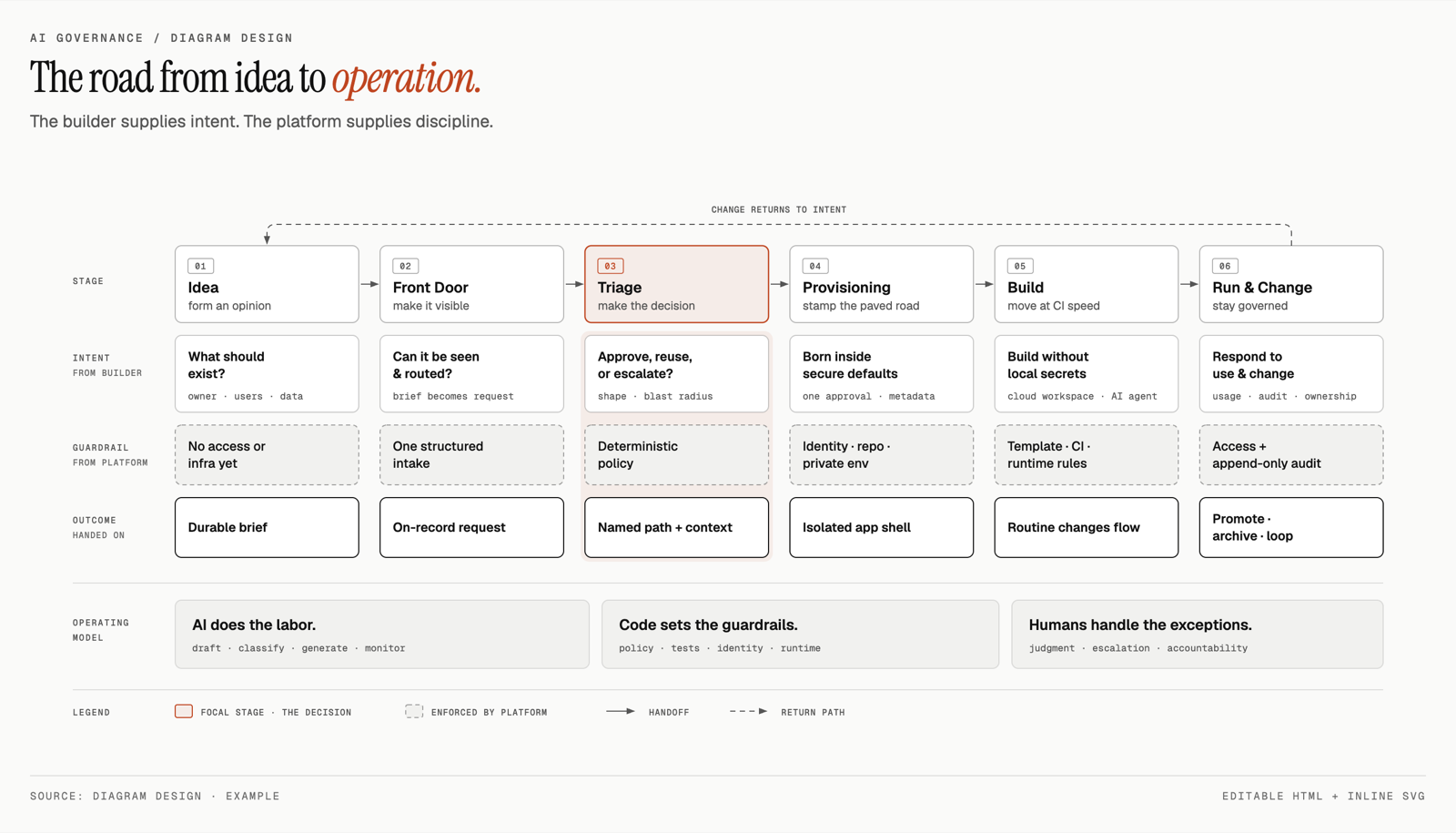
Task: Click the "Isolated app shell" outcome box
Action: [881, 527]
